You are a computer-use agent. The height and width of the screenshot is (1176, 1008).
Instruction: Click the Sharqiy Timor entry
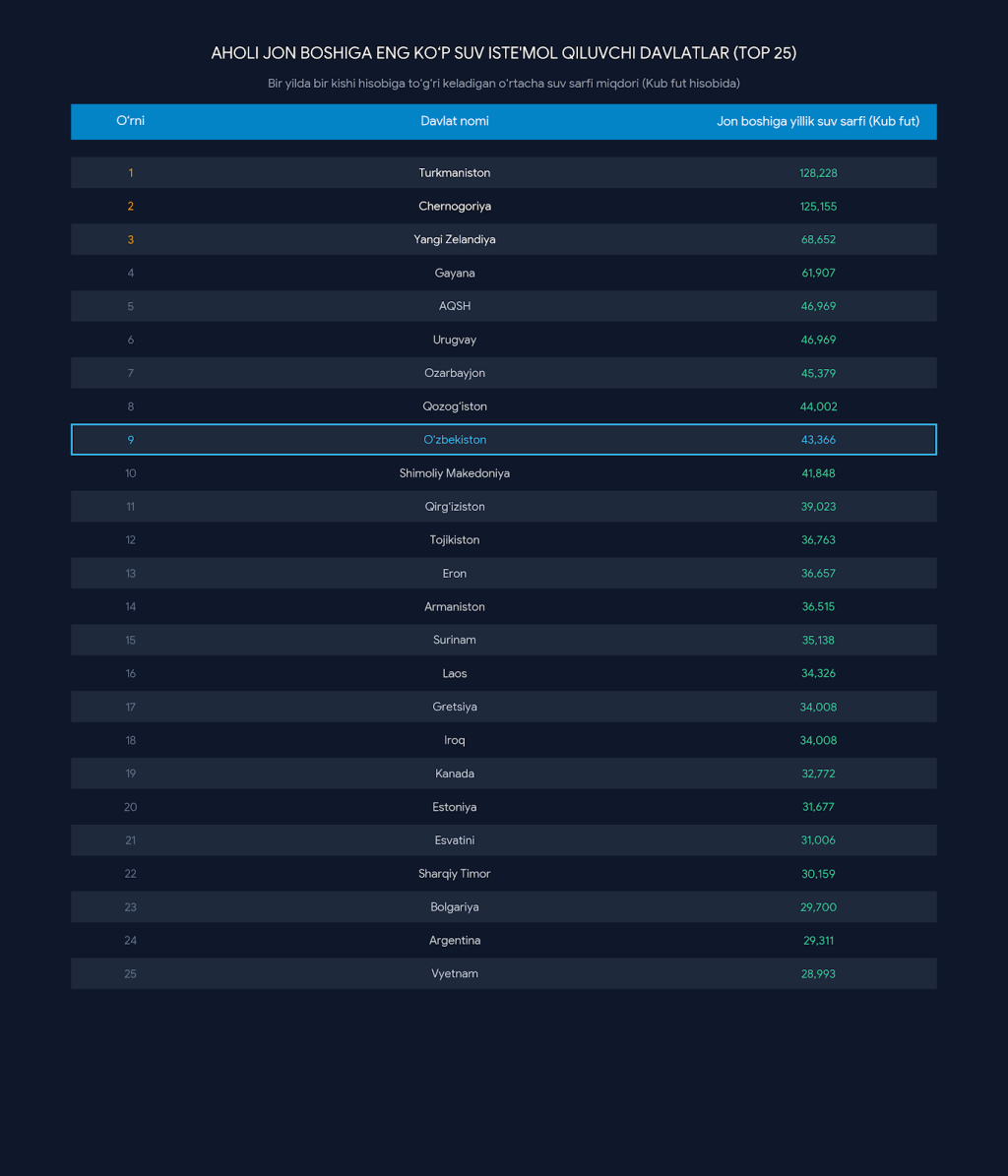point(455,874)
